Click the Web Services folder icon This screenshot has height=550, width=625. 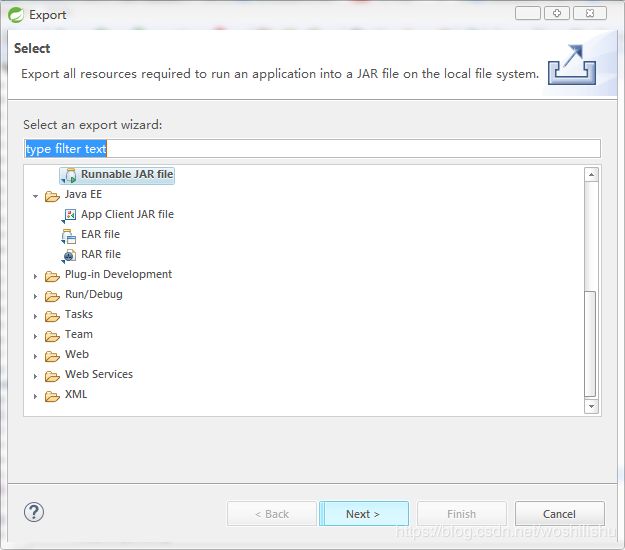pyautogui.click(x=52, y=376)
